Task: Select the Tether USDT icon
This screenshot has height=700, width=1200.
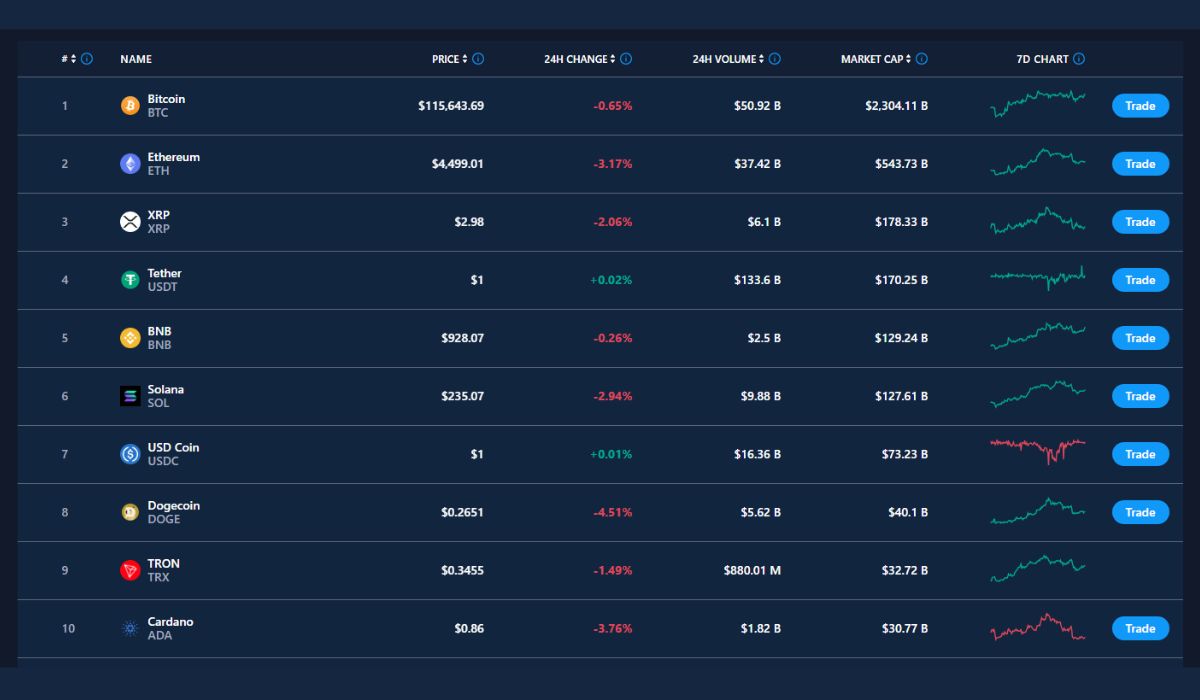Action: pos(129,279)
